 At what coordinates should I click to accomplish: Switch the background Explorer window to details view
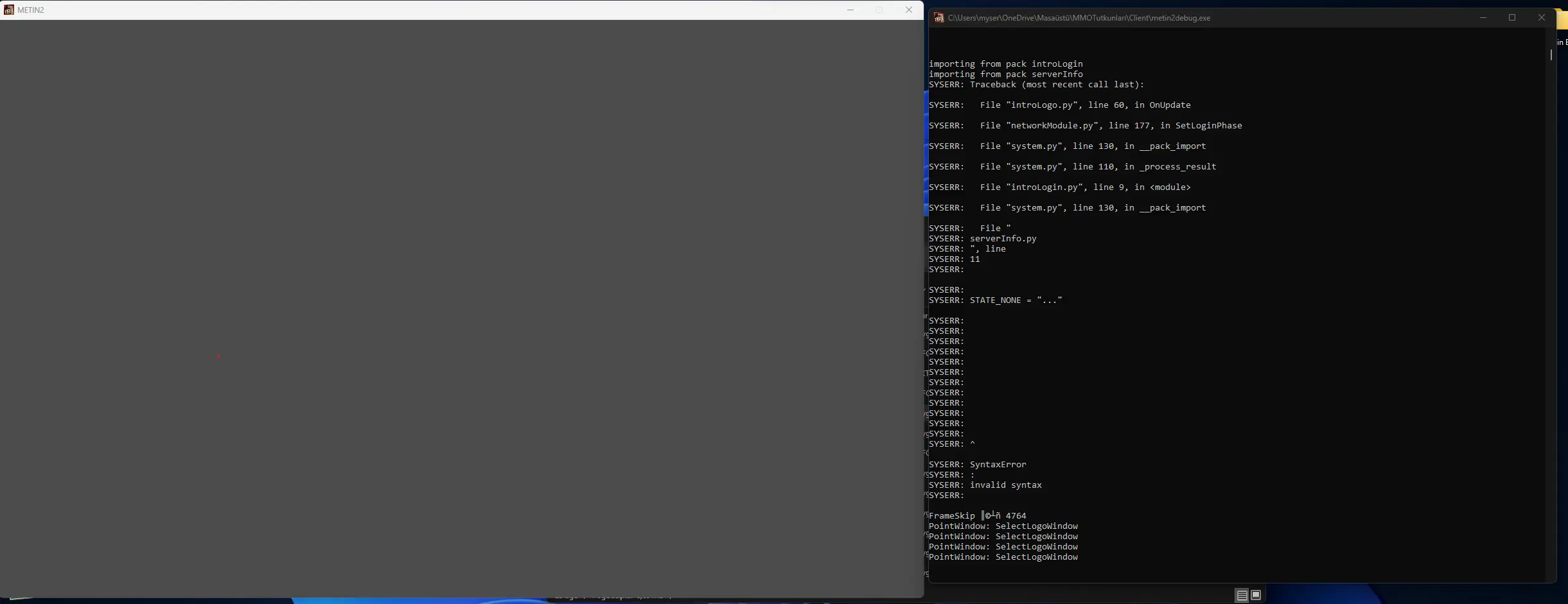click(x=1242, y=595)
